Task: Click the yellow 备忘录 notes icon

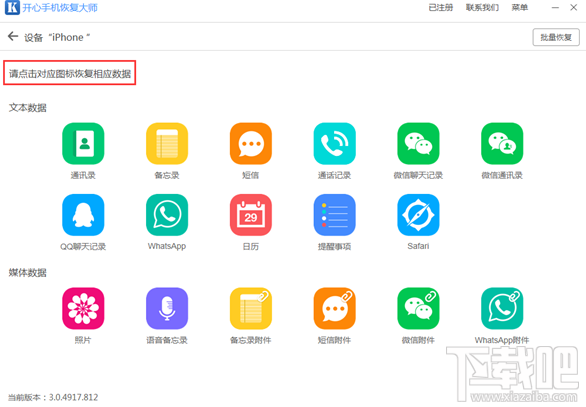Action: click(x=167, y=144)
